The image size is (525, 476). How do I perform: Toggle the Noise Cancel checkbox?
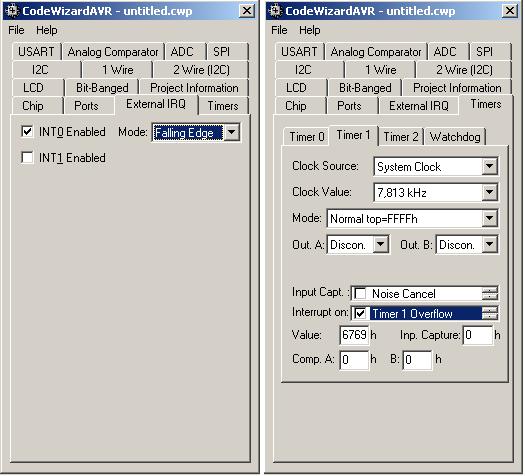point(360,294)
